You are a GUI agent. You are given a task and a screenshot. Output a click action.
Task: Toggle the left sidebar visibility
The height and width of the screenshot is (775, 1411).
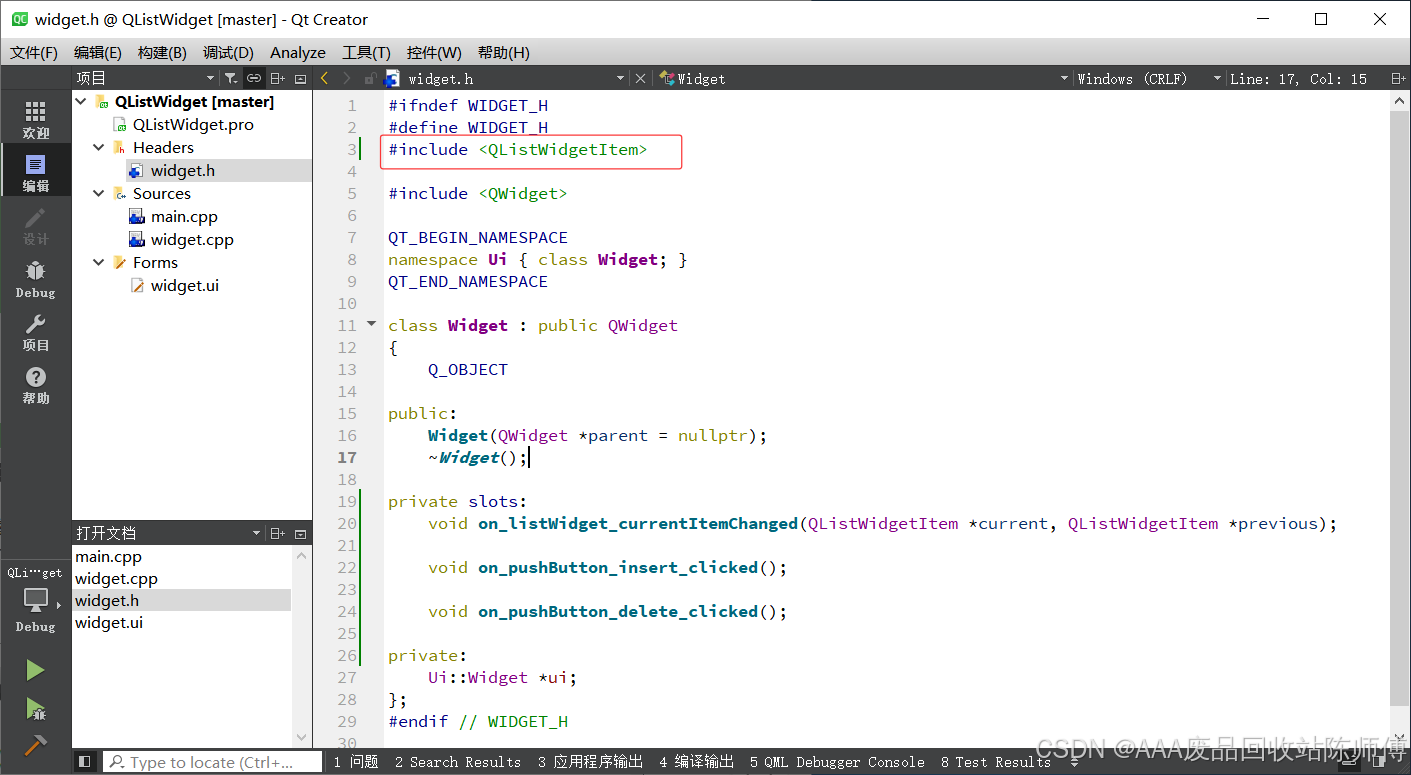click(84, 762)
